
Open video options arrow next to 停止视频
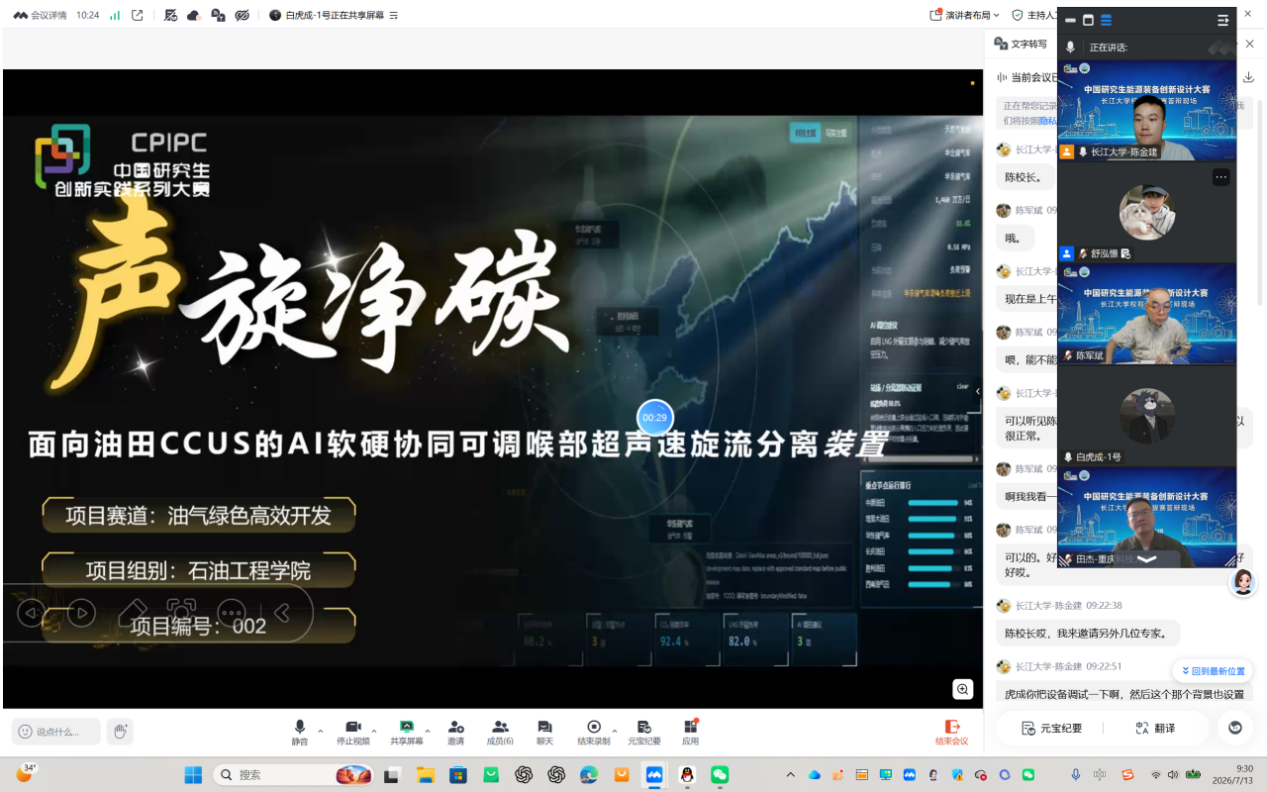[x=375, y=729]
